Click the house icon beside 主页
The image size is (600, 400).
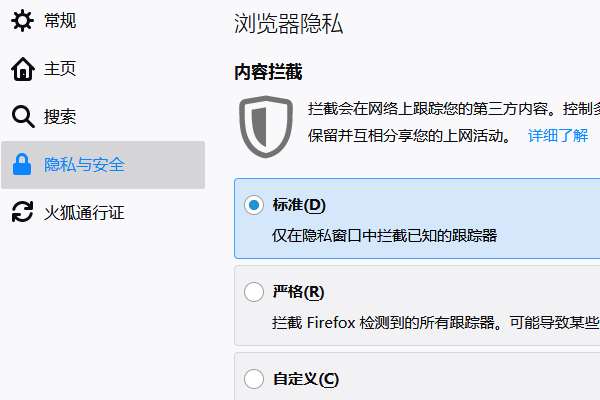pos(23,69)
